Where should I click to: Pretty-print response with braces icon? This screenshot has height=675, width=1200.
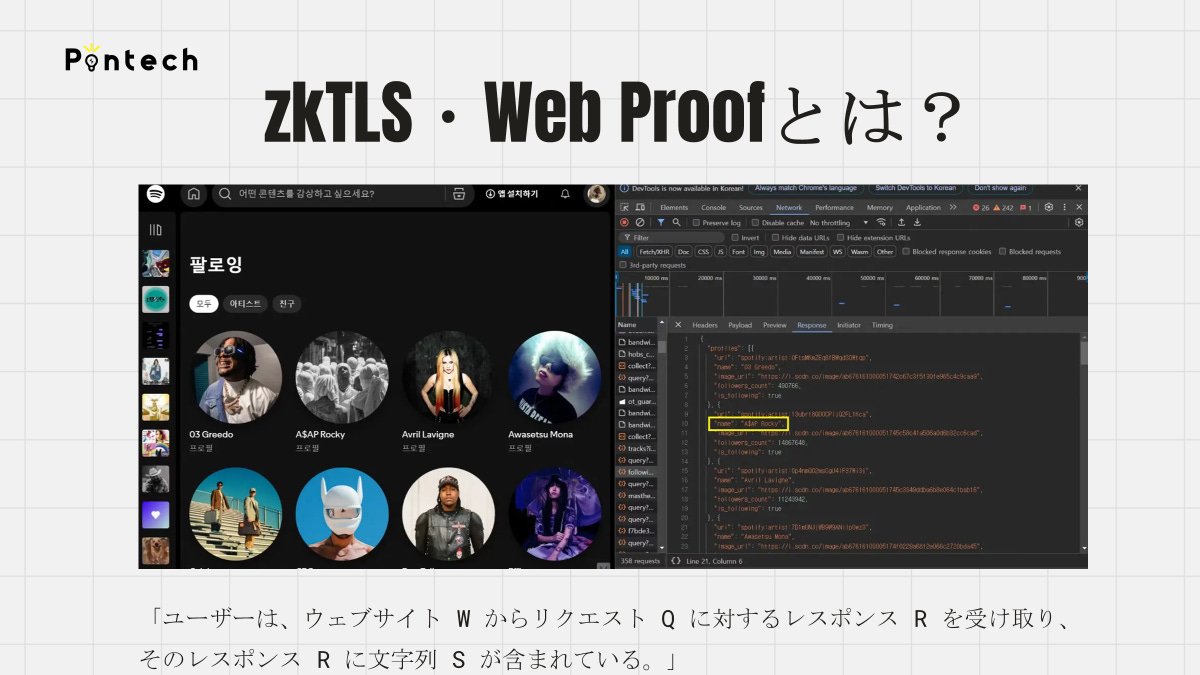[x=676, y=561]
